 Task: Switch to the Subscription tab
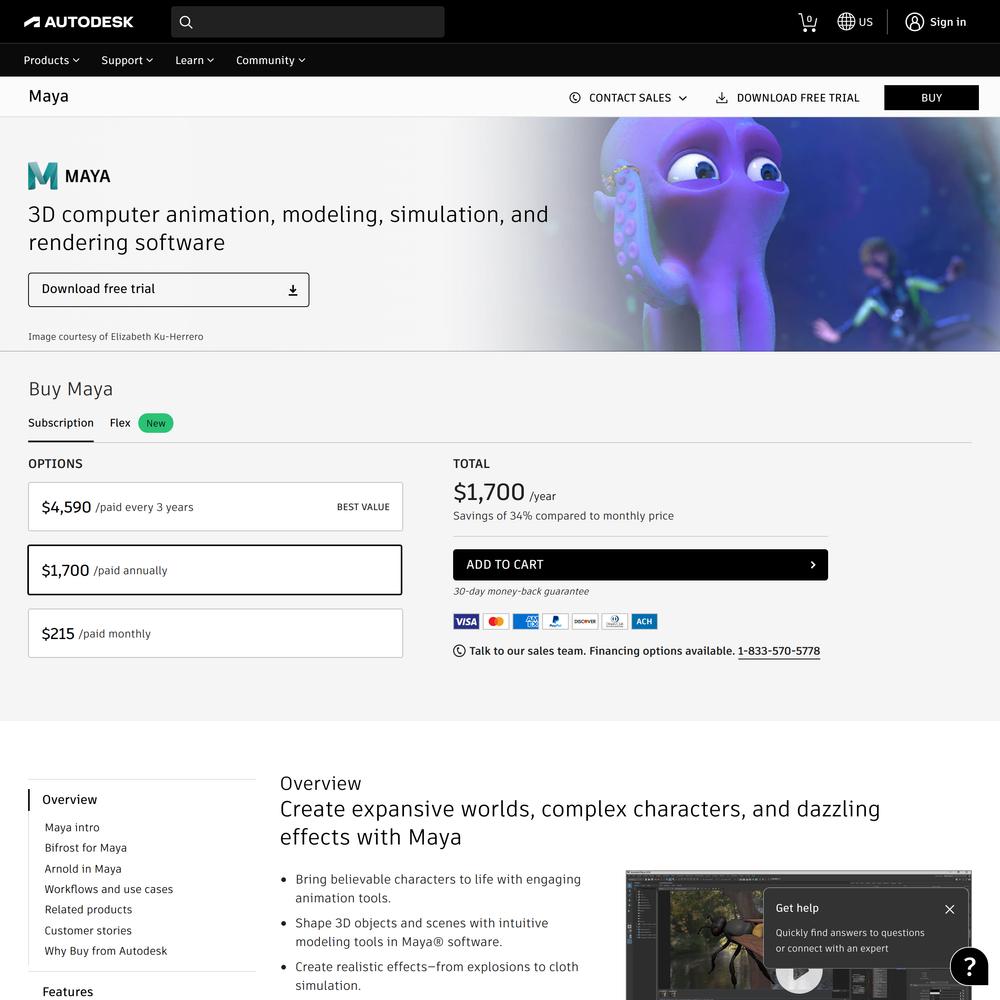pyautogui.click(x=61, y=423)
